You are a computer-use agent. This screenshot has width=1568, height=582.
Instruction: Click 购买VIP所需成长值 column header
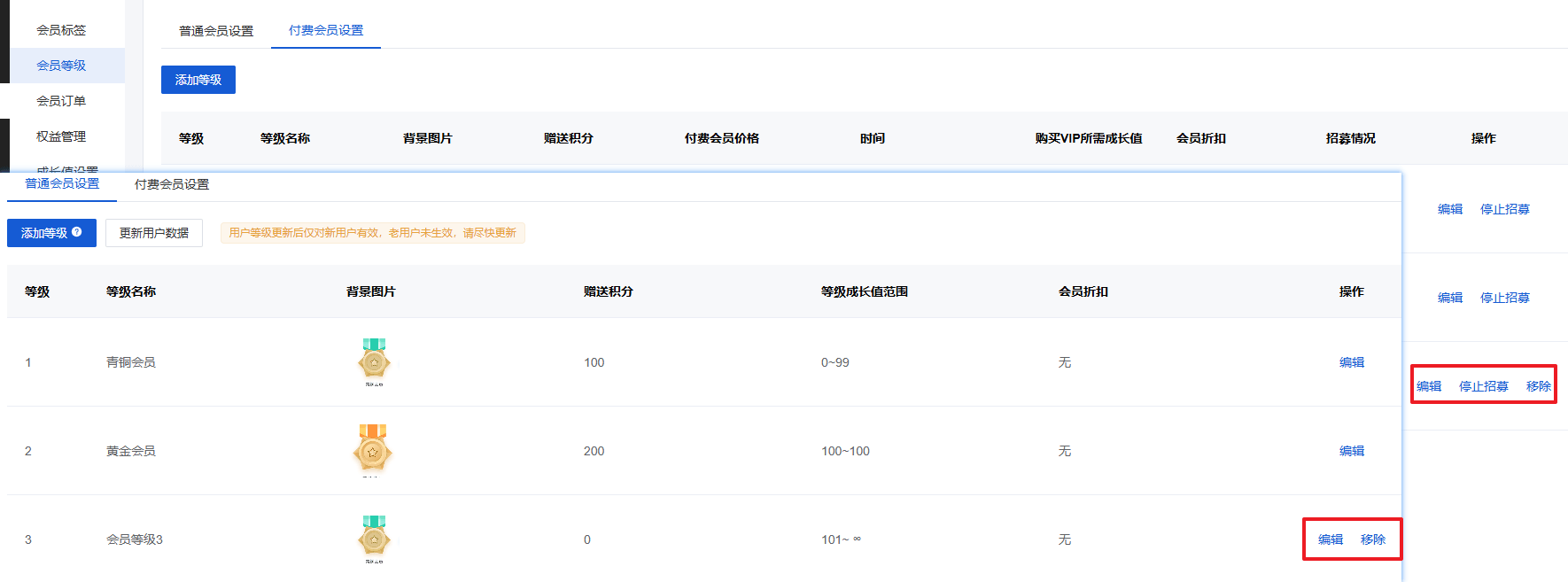1089,138
